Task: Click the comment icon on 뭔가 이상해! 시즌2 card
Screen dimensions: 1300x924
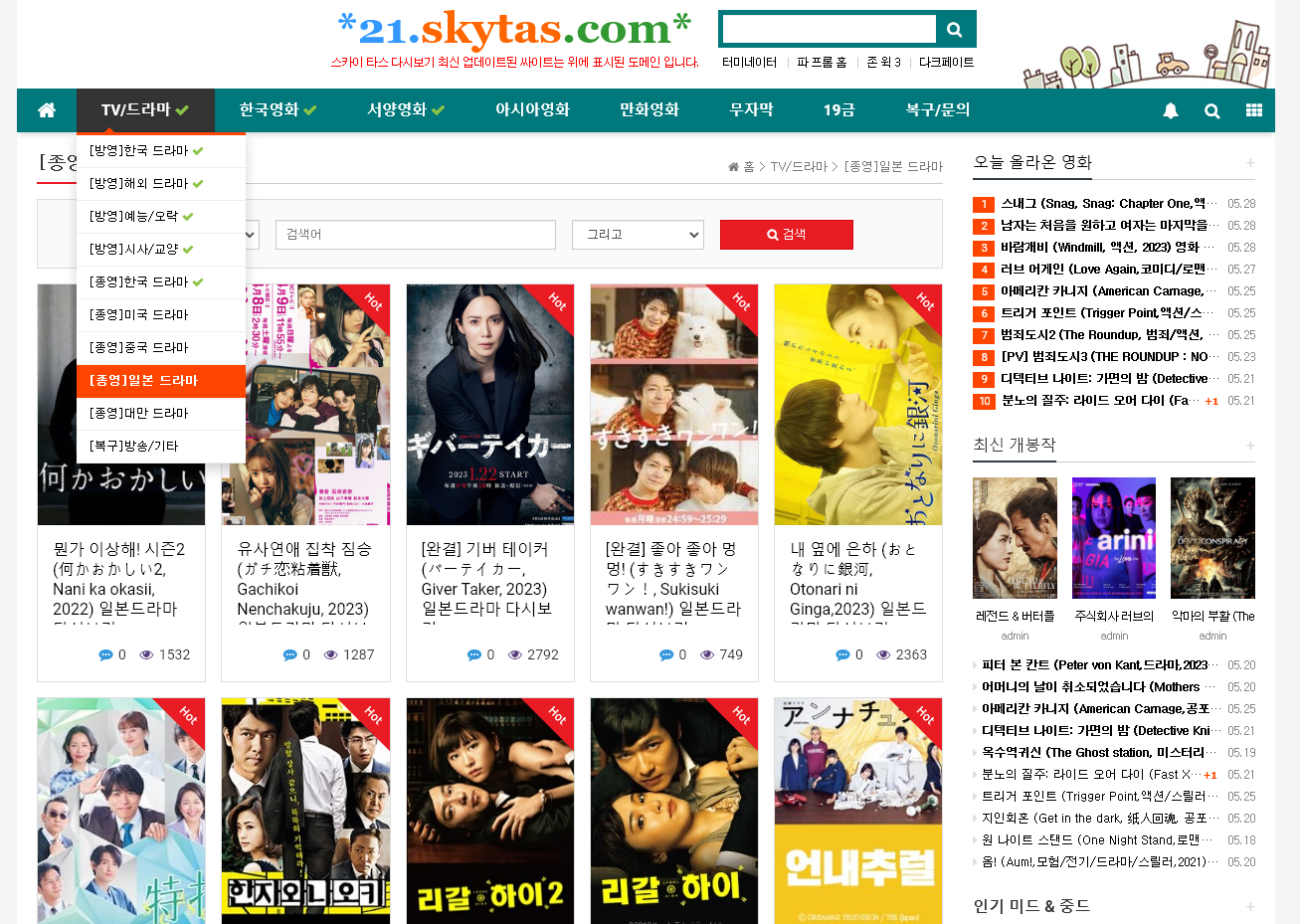Action: click(x=105, y=654)
